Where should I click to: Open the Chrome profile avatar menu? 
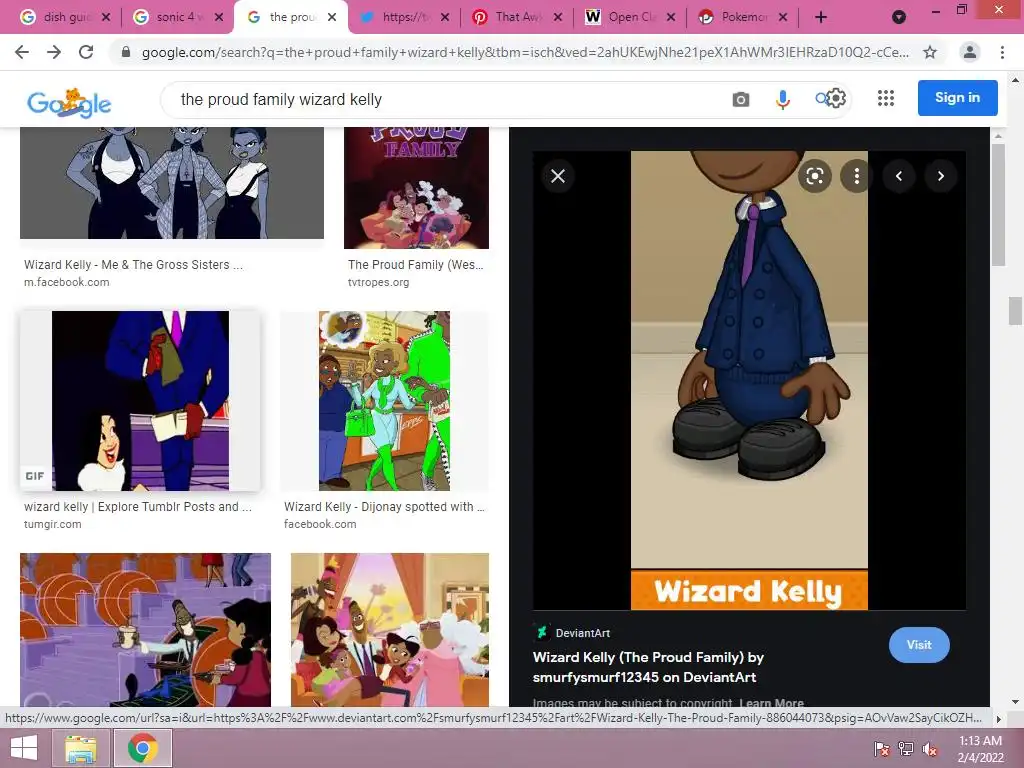[x=970, y=52]
